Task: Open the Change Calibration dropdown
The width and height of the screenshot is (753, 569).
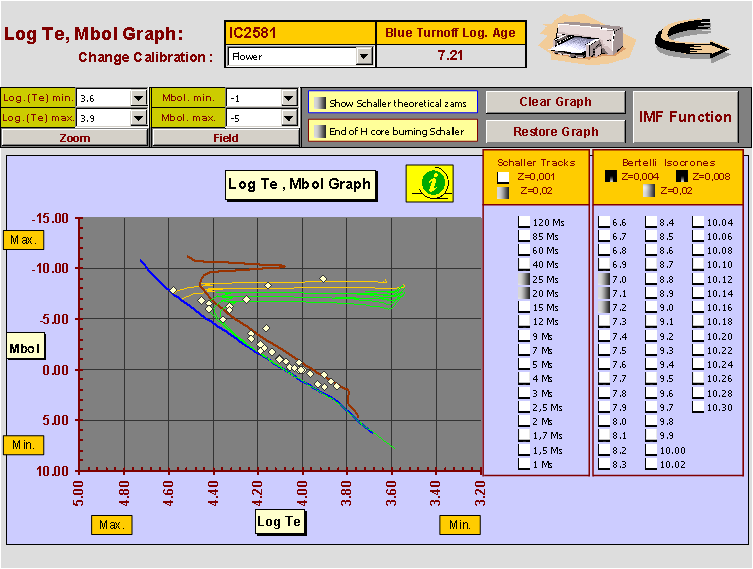Action: 364,56
